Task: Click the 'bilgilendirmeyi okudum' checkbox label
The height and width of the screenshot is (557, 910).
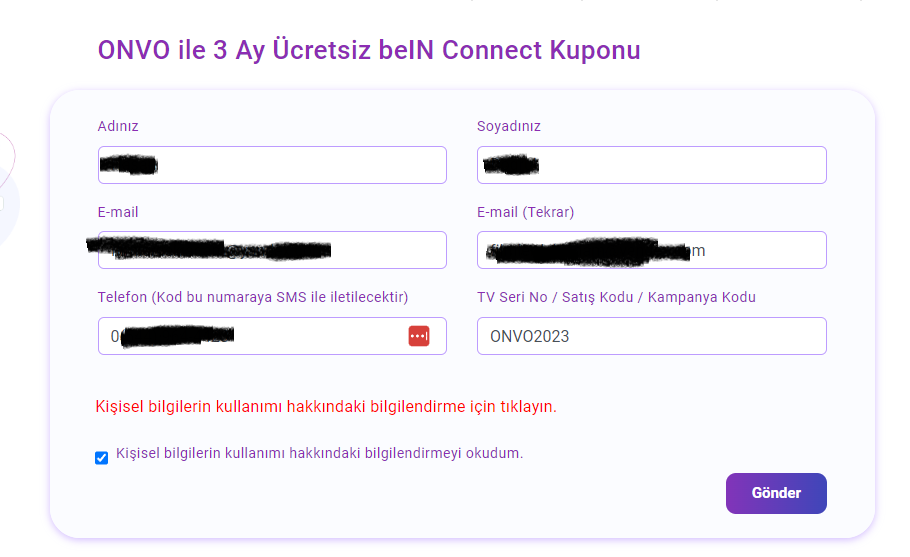Action: (x=320, y=453)
